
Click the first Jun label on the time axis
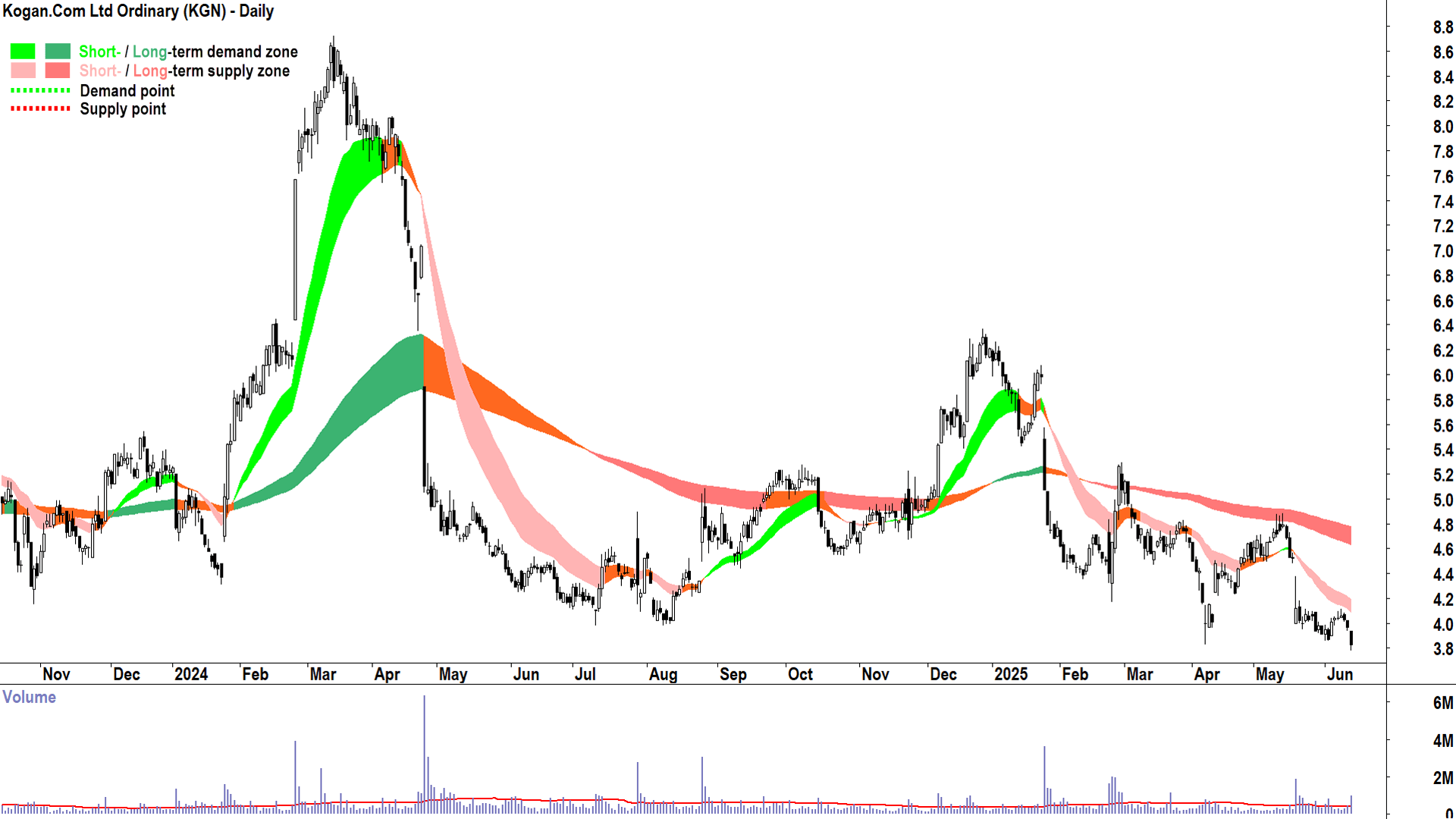526,674
